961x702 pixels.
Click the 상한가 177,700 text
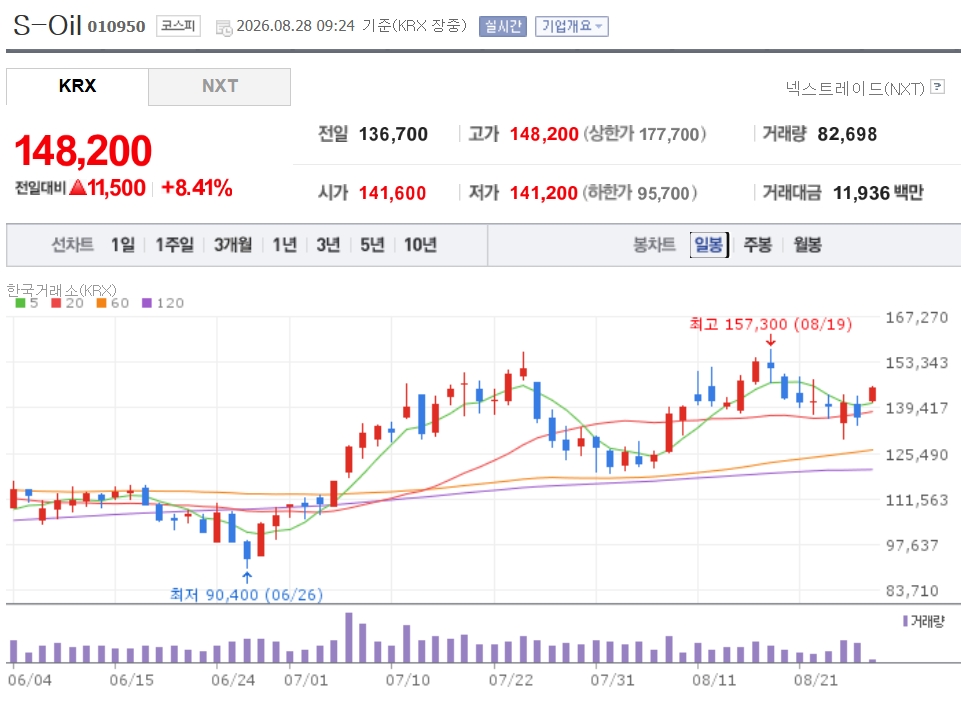pos(644,134)
